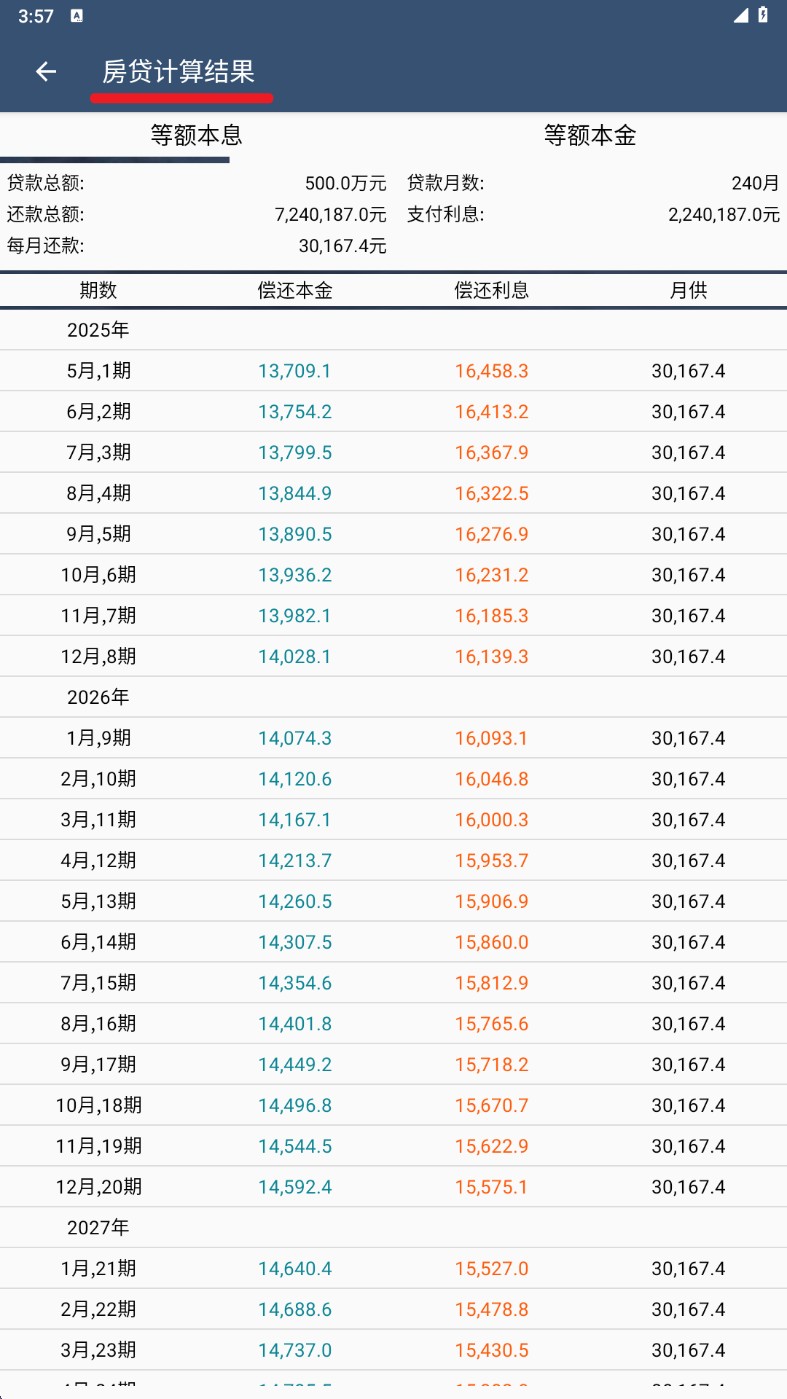787x1399 pixels.
Task: Tap the 偿还本金 column header
Action: click(294, 290)
